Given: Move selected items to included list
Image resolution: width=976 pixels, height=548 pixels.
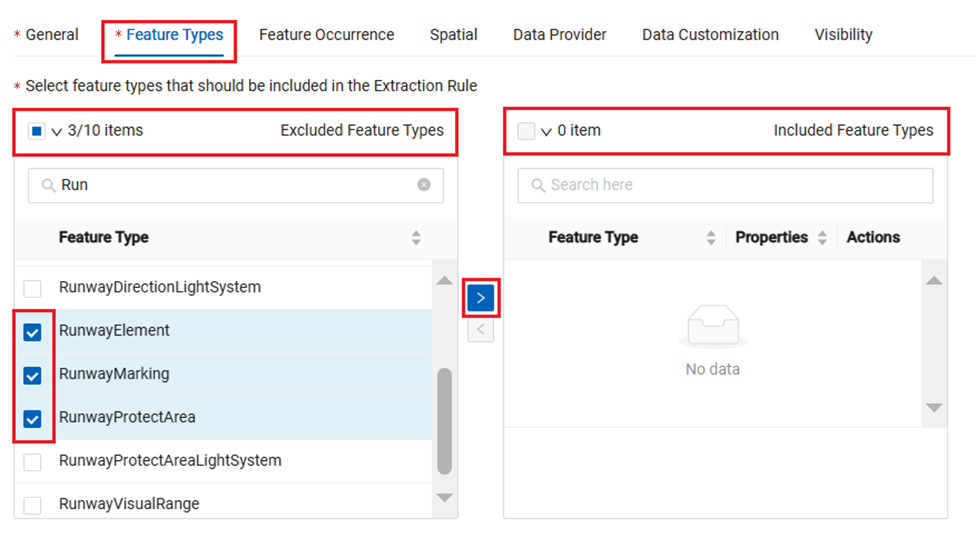Looking at the screenshot, I should [x=481, y=298].
